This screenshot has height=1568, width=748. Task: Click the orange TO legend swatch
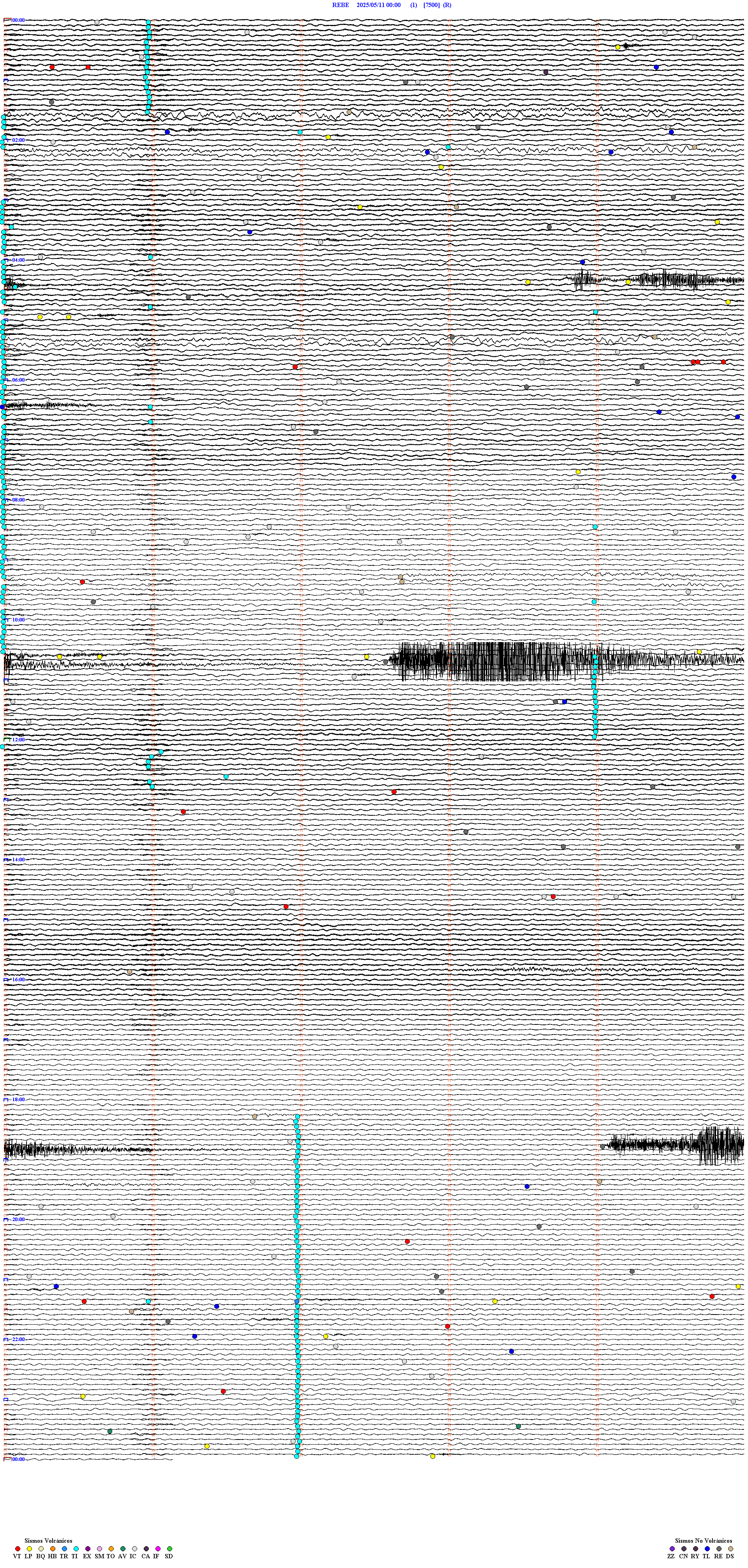point(111,1548)
